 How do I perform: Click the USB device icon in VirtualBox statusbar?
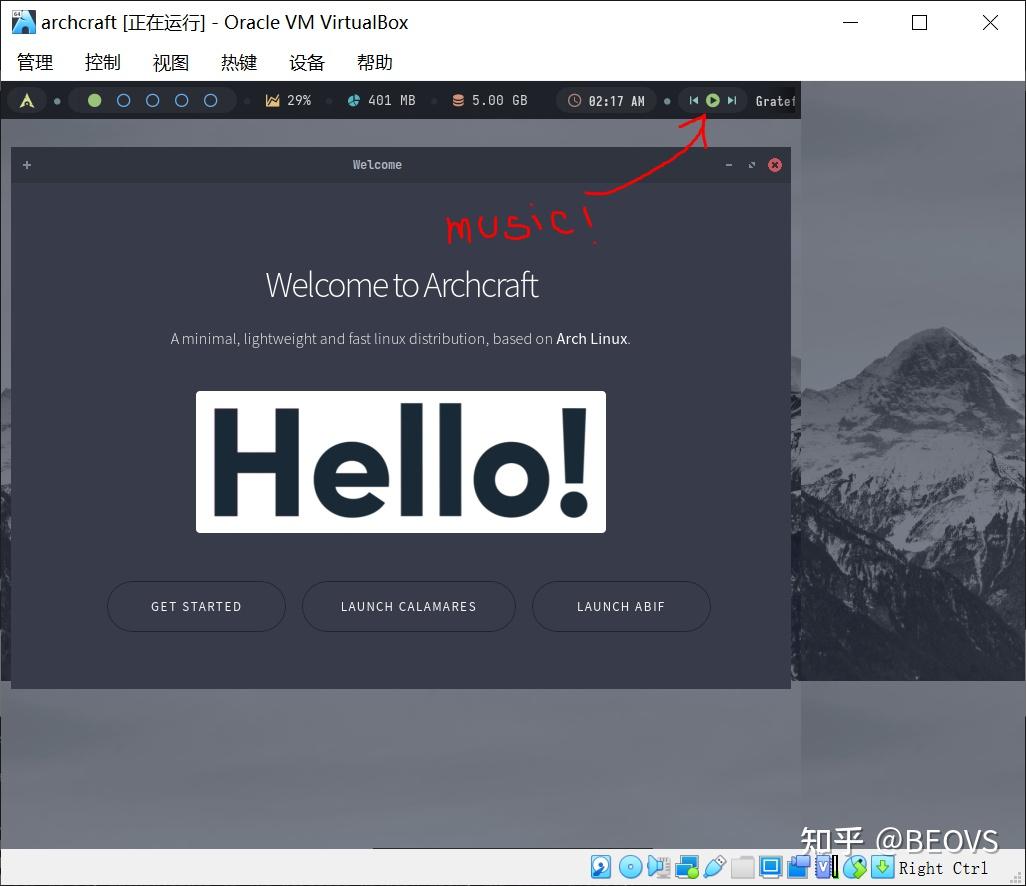click(715, 867)
